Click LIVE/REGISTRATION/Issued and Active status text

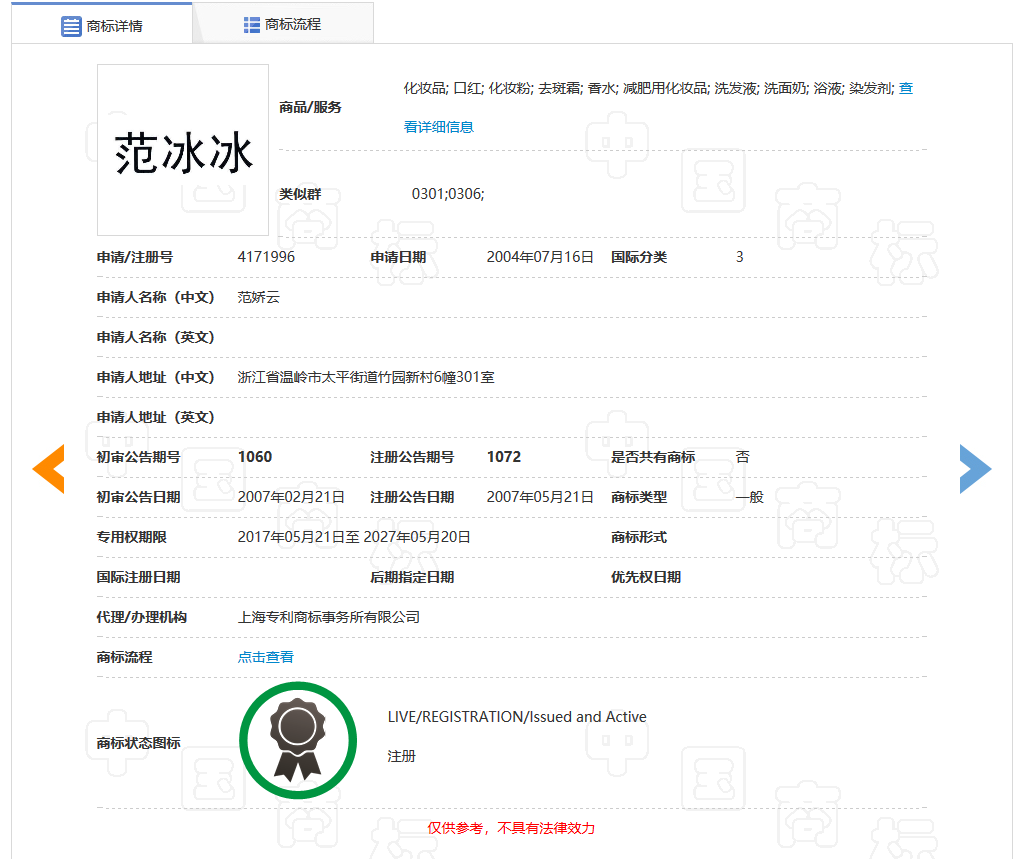(x=517, y=717)
